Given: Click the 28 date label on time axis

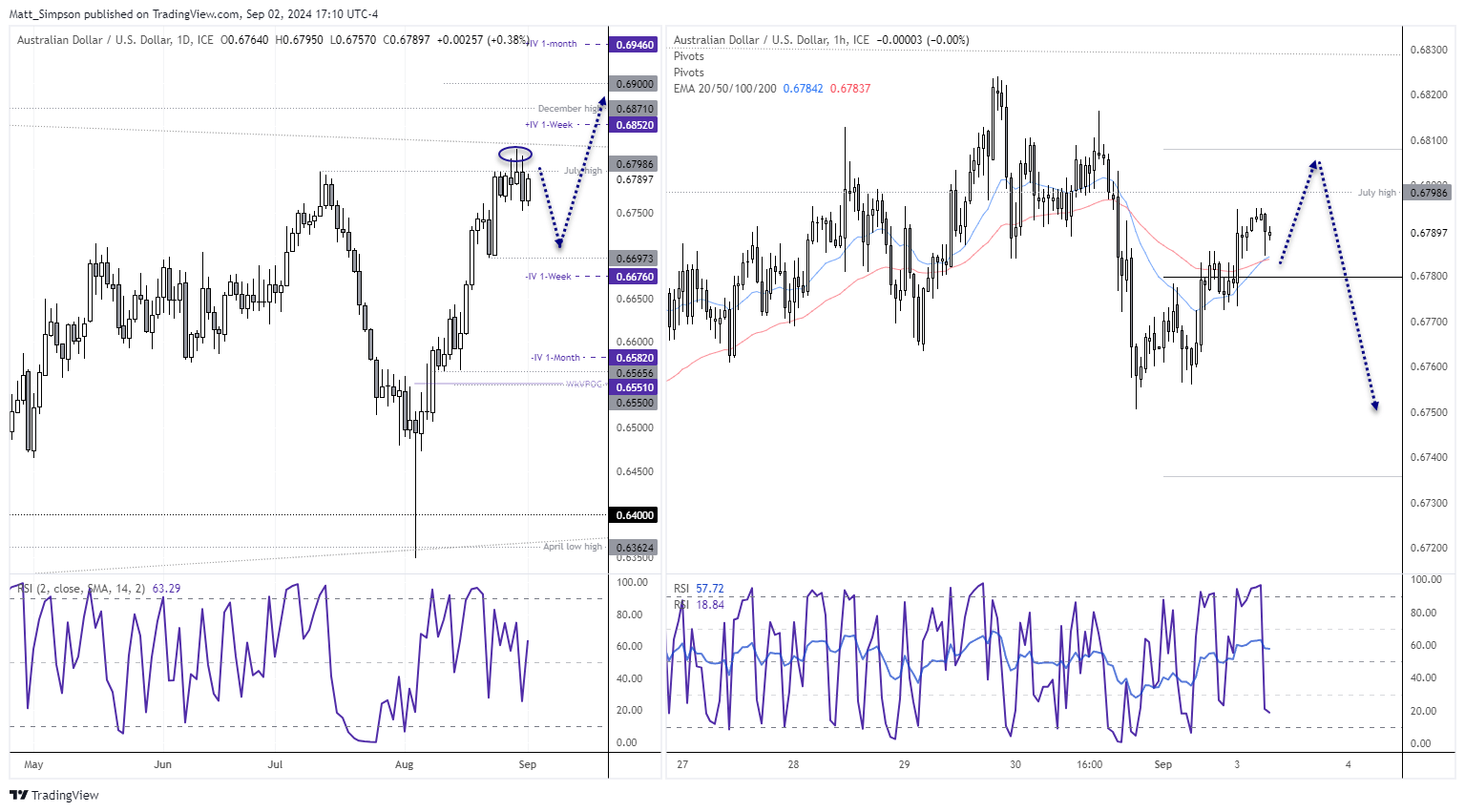Looking at the screenshot, I should (x=793, y=764).
